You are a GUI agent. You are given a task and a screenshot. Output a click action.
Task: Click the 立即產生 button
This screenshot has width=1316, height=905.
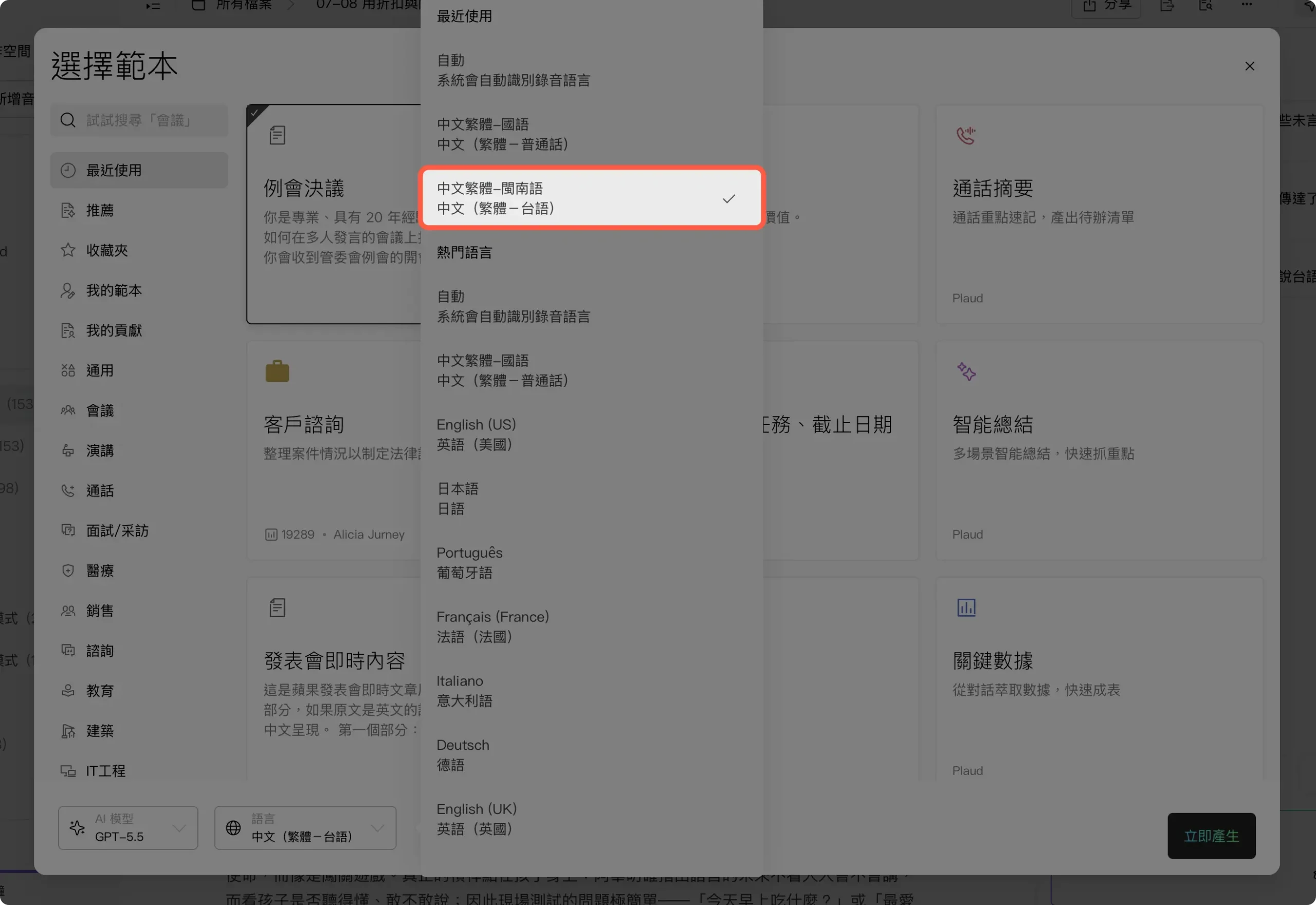tap(1211, 836)
